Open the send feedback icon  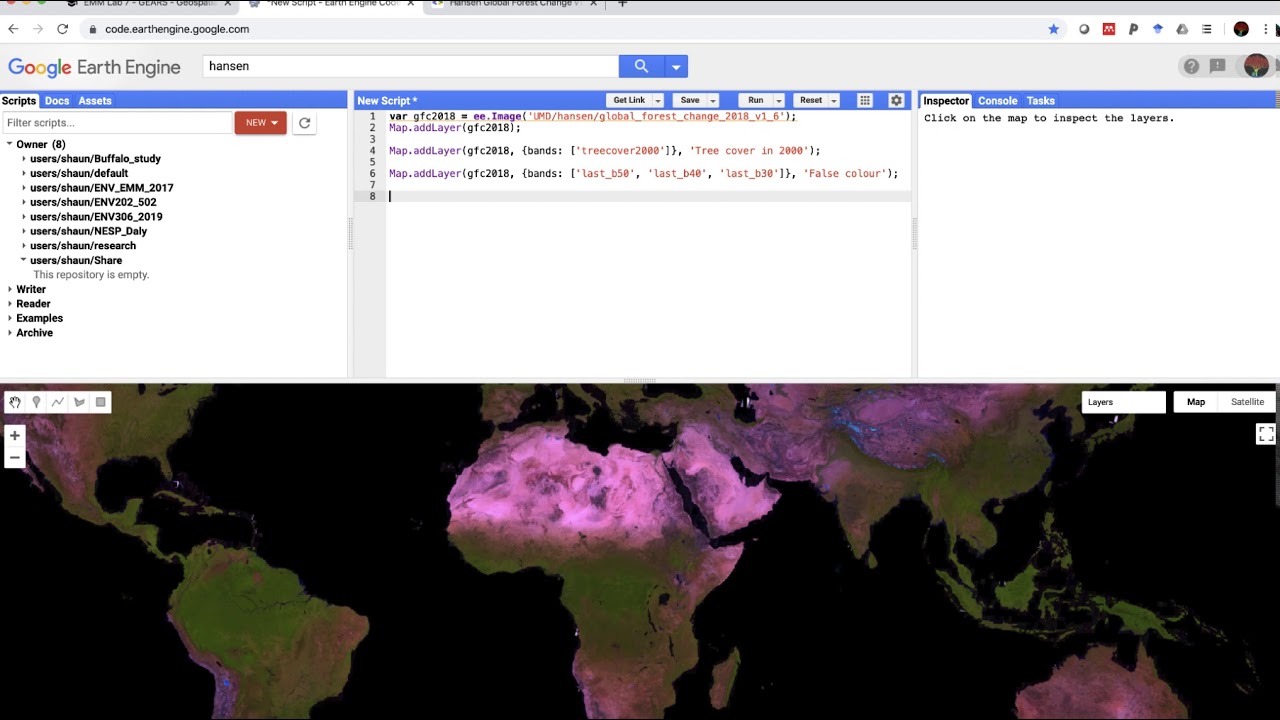(1217, 66)
